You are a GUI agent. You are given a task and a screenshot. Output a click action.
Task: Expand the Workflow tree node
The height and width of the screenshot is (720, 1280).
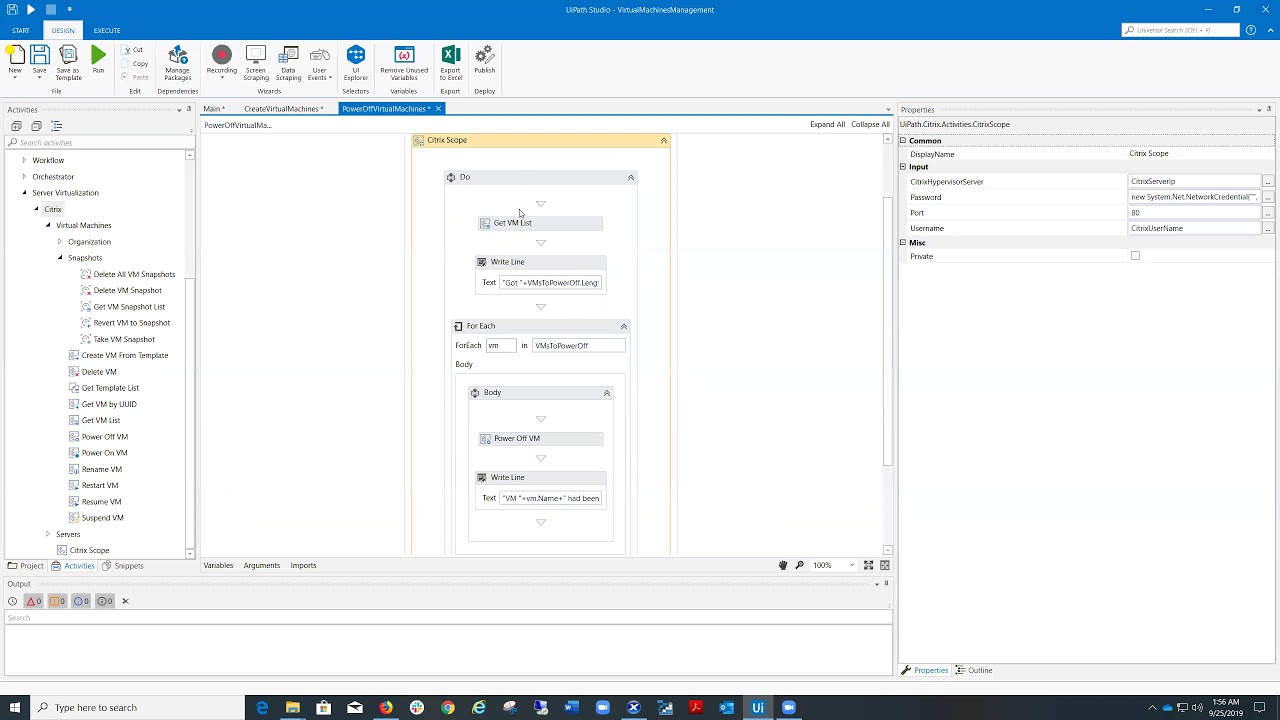[24, 160]
